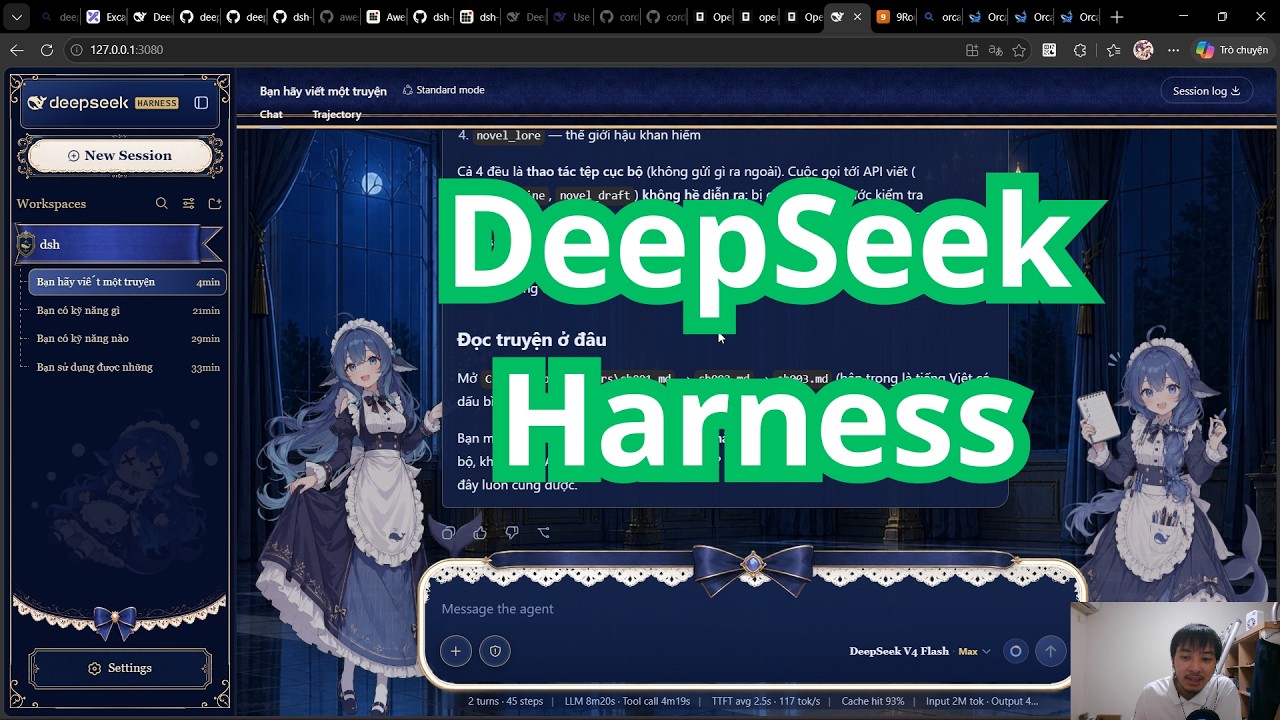Switch to the 9Ro browser tab
This screenshot has height=720, width=1280.
895,17
